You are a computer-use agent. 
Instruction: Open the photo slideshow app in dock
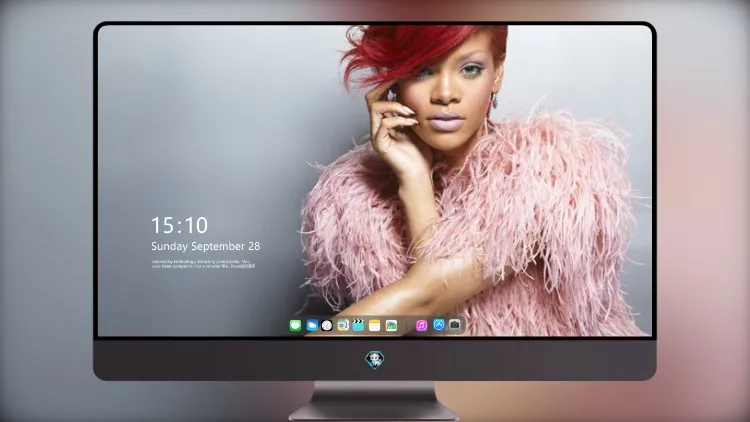pyautogui.click(x=391, y=325)
